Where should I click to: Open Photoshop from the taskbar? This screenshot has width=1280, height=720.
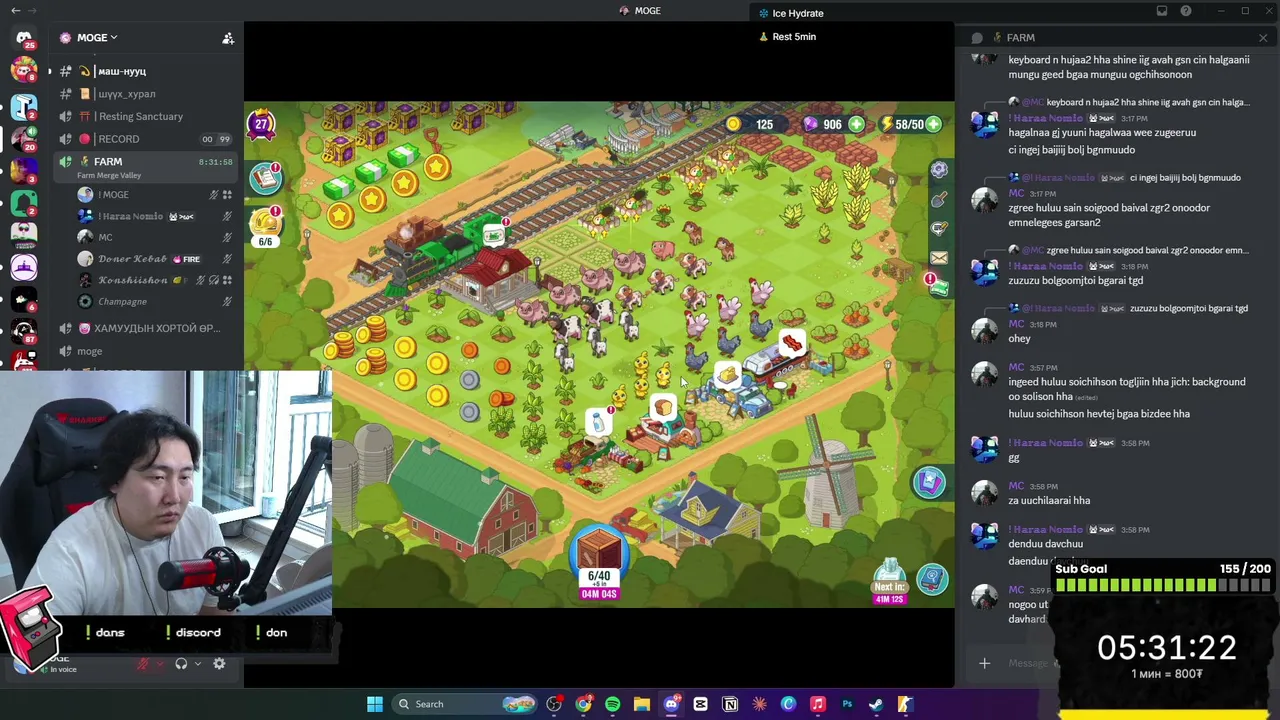[847, 704]
